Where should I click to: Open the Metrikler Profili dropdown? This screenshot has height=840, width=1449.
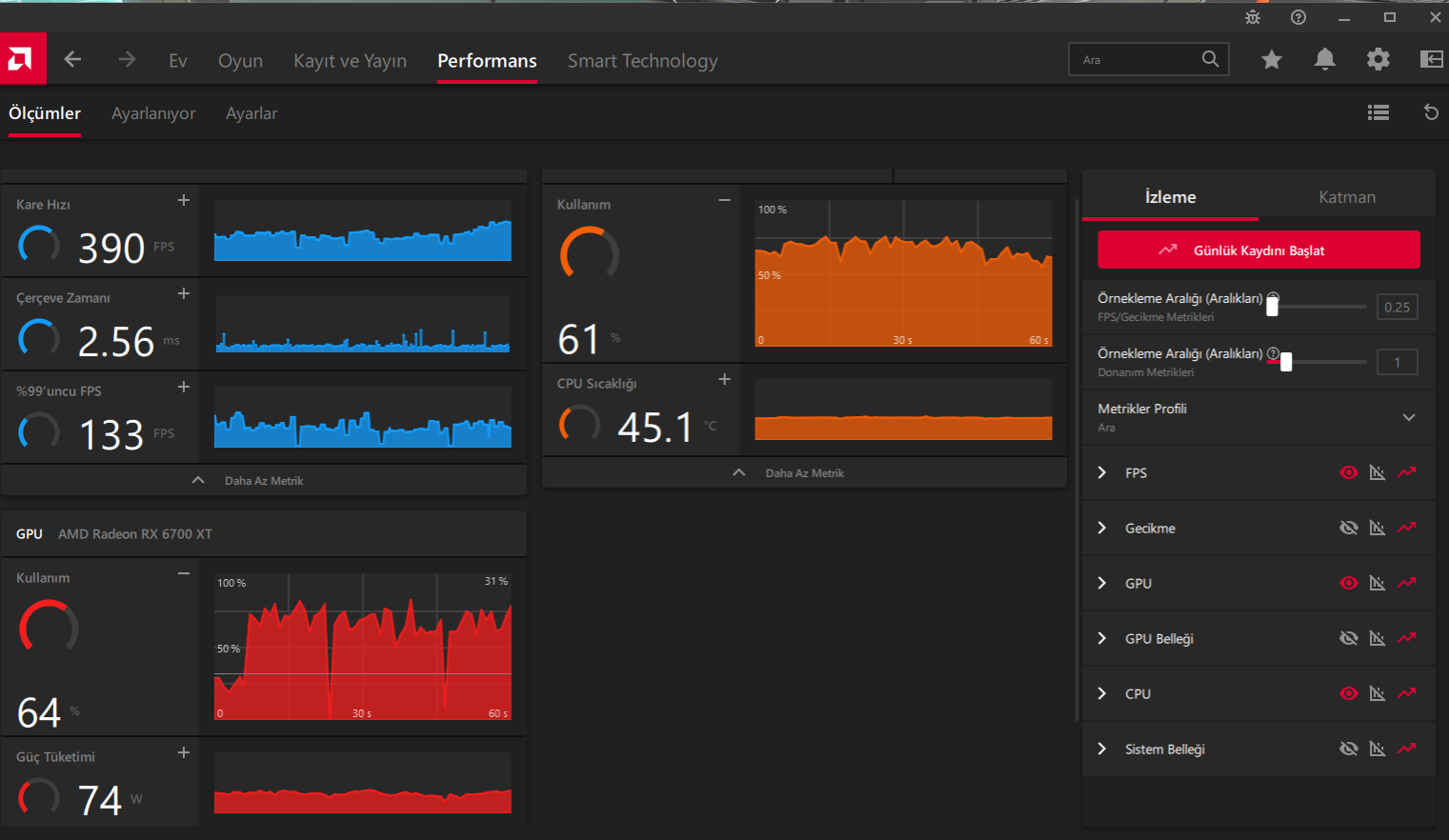(1408, 417)
